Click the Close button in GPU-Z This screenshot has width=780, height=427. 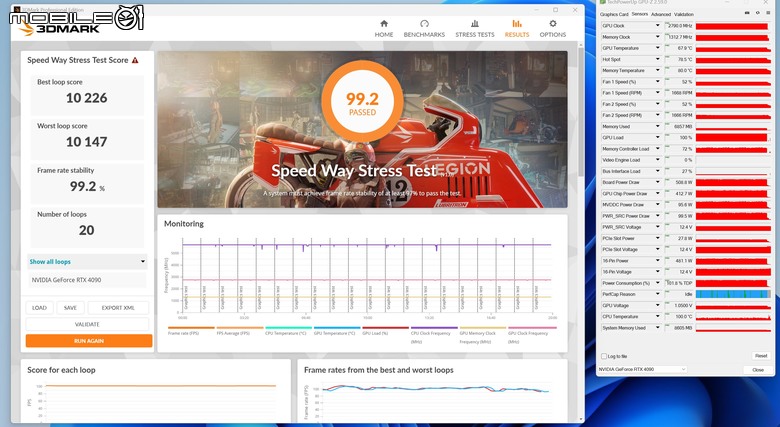point(758,370)
